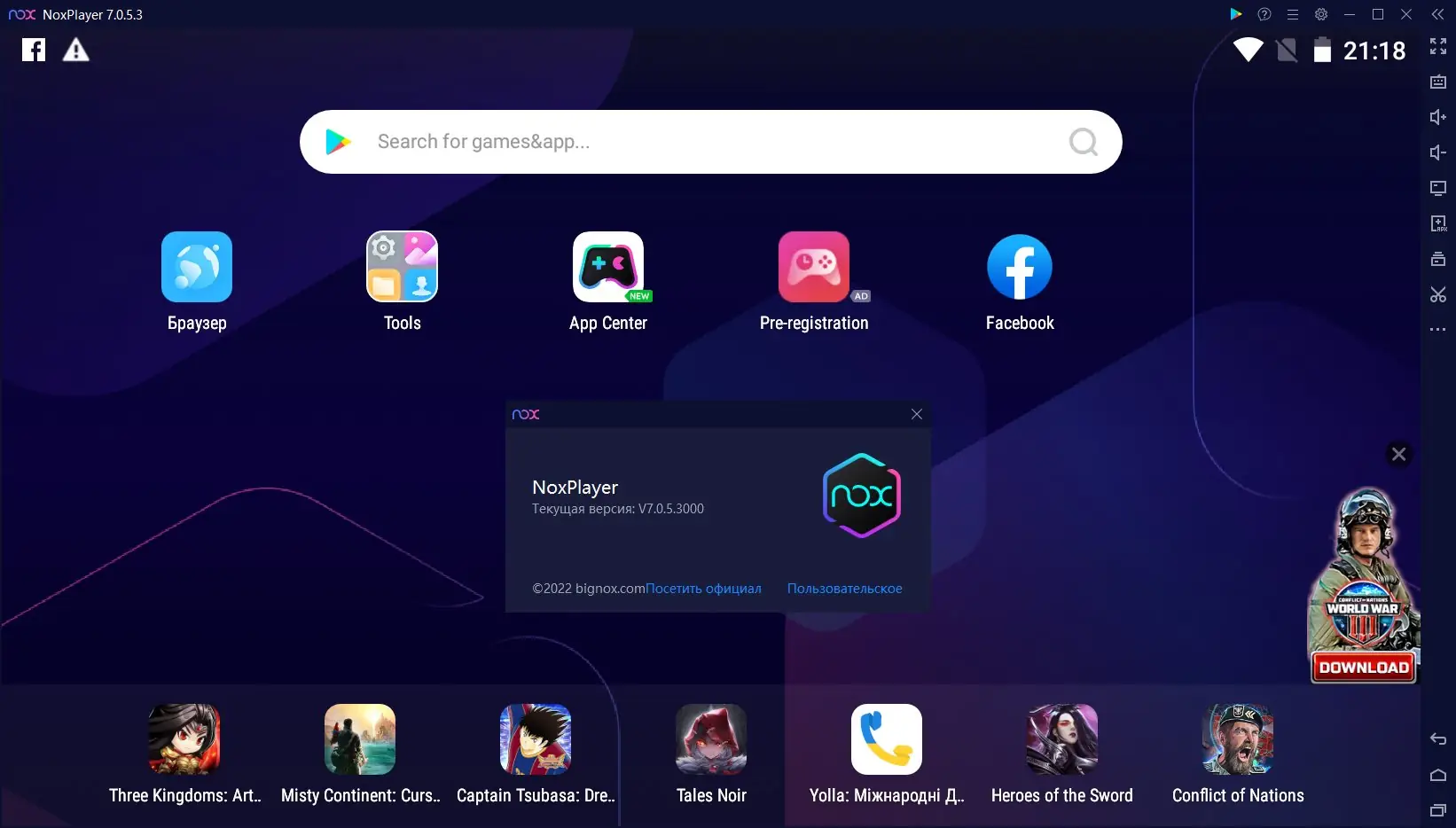
Task: Open the help question mark icon
Action: tap(1264, 14)
